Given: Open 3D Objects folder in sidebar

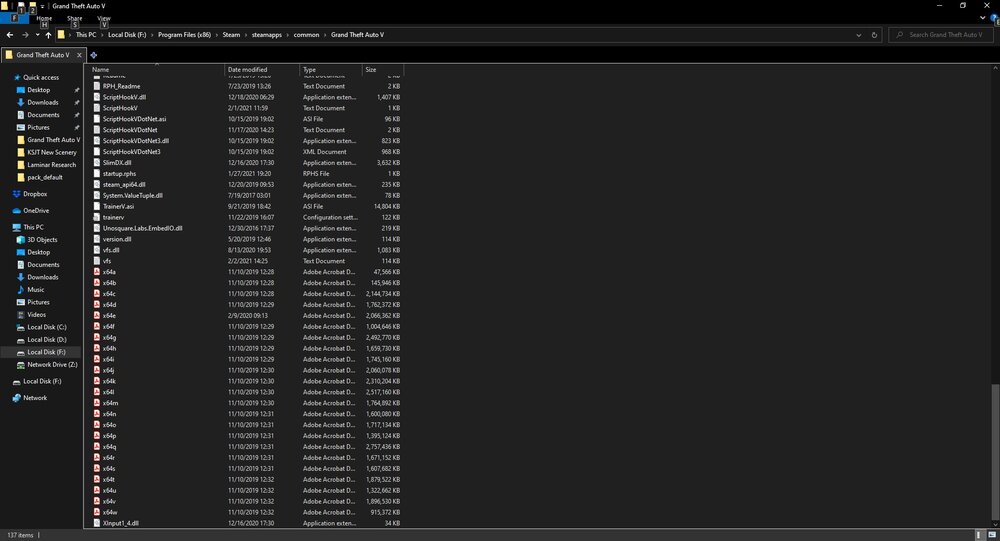Looking at the screenshot, I should point(42,240).
